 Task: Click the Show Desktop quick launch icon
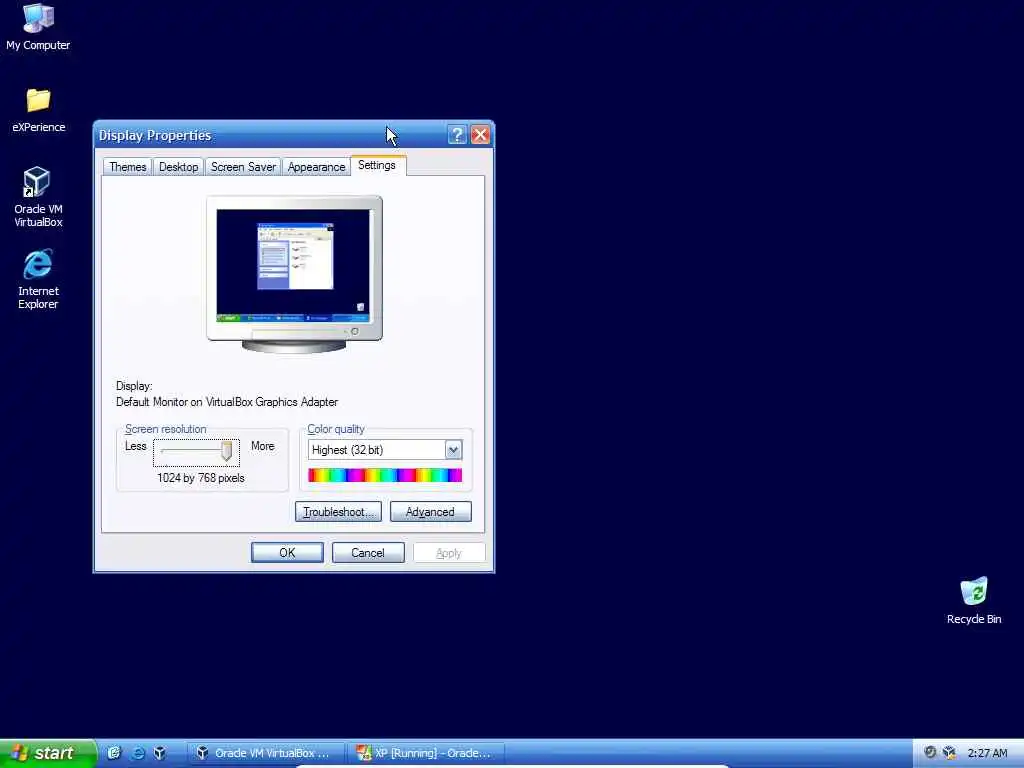[x=114, y=753]
